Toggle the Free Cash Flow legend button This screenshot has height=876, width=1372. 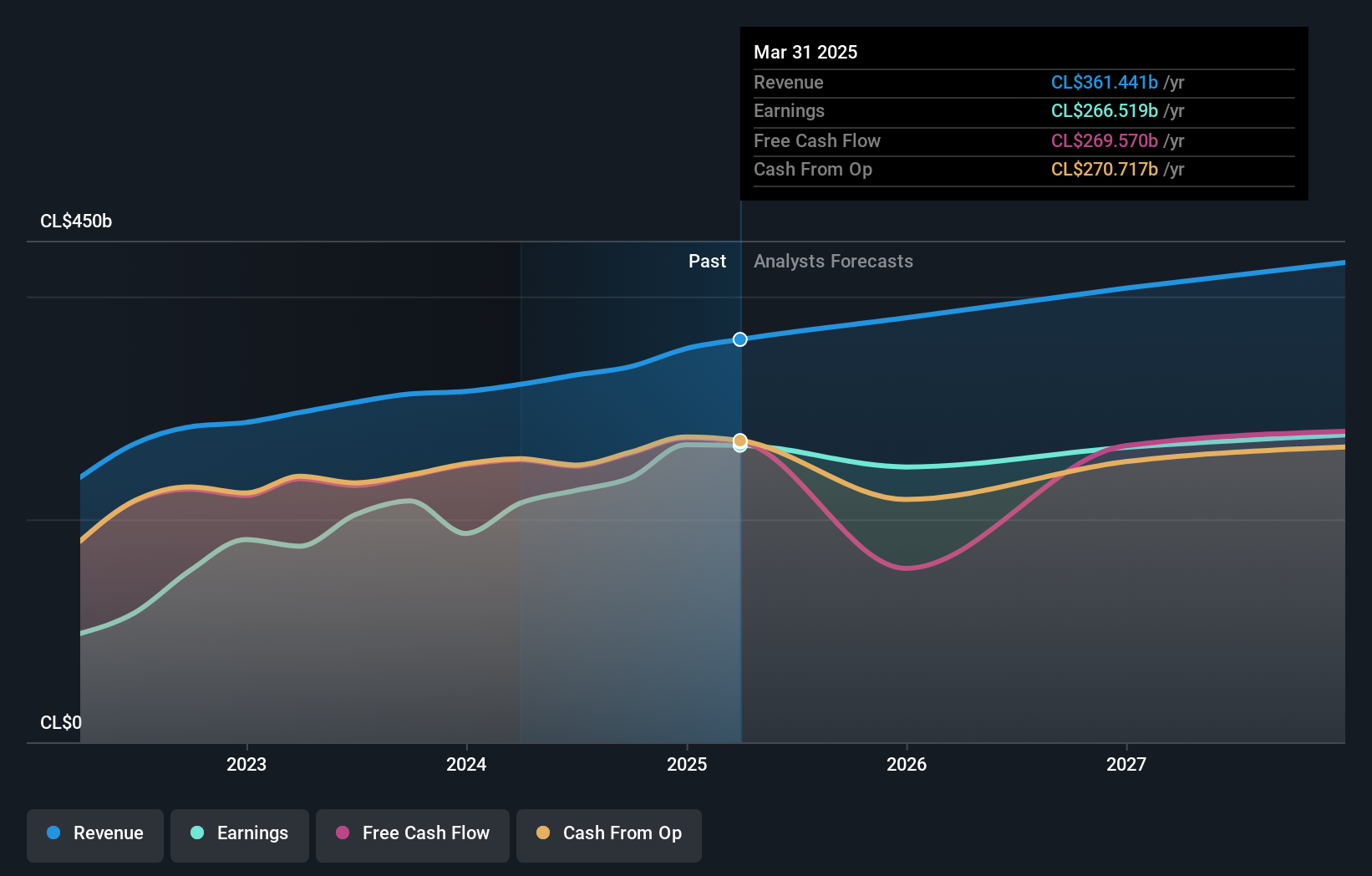coord(413,835)
